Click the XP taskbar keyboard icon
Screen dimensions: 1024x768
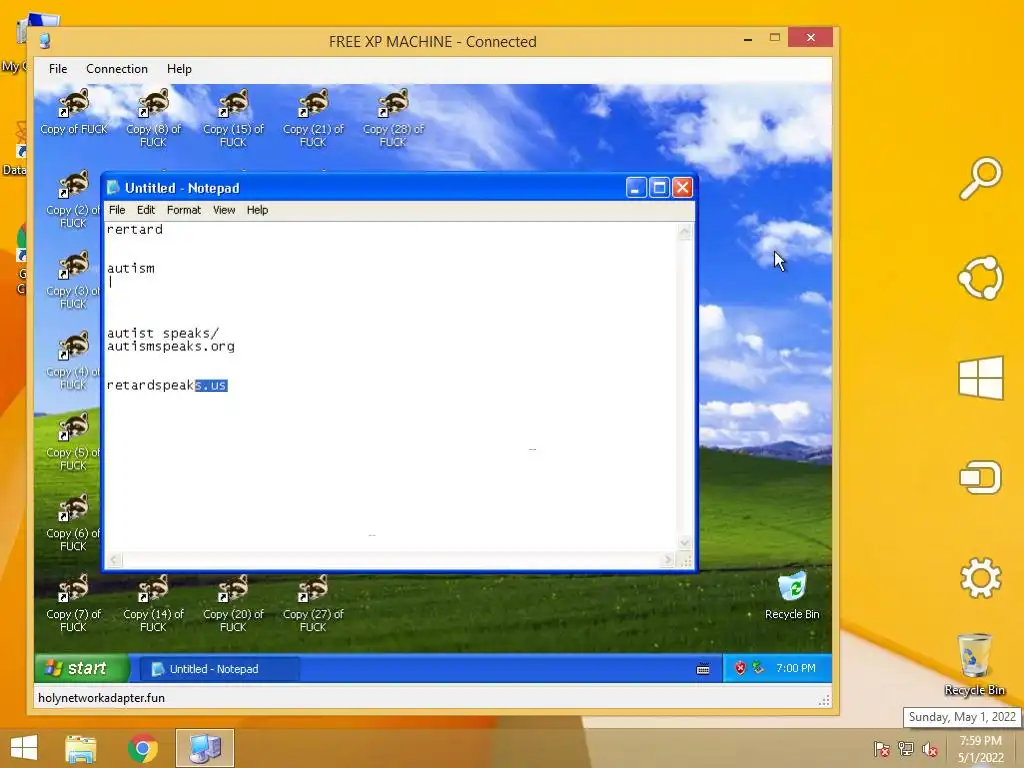pyautogui.click(x=703, y=669)
